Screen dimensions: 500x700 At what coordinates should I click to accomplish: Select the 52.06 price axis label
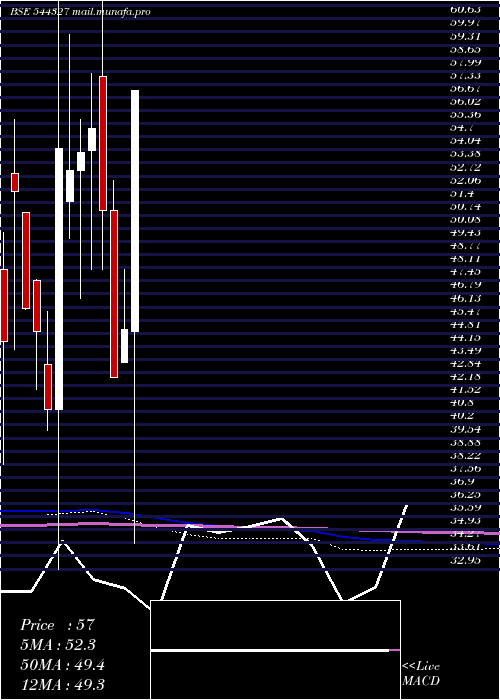(466, 180)
